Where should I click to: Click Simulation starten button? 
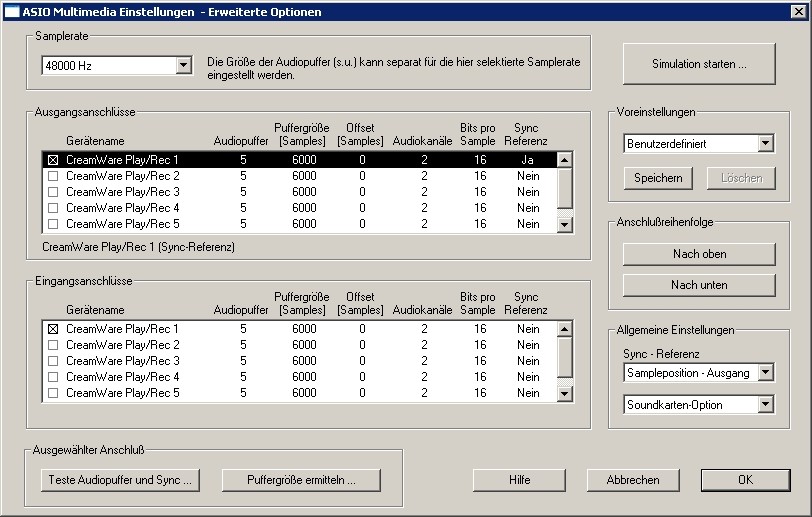(x=699, y=64)
